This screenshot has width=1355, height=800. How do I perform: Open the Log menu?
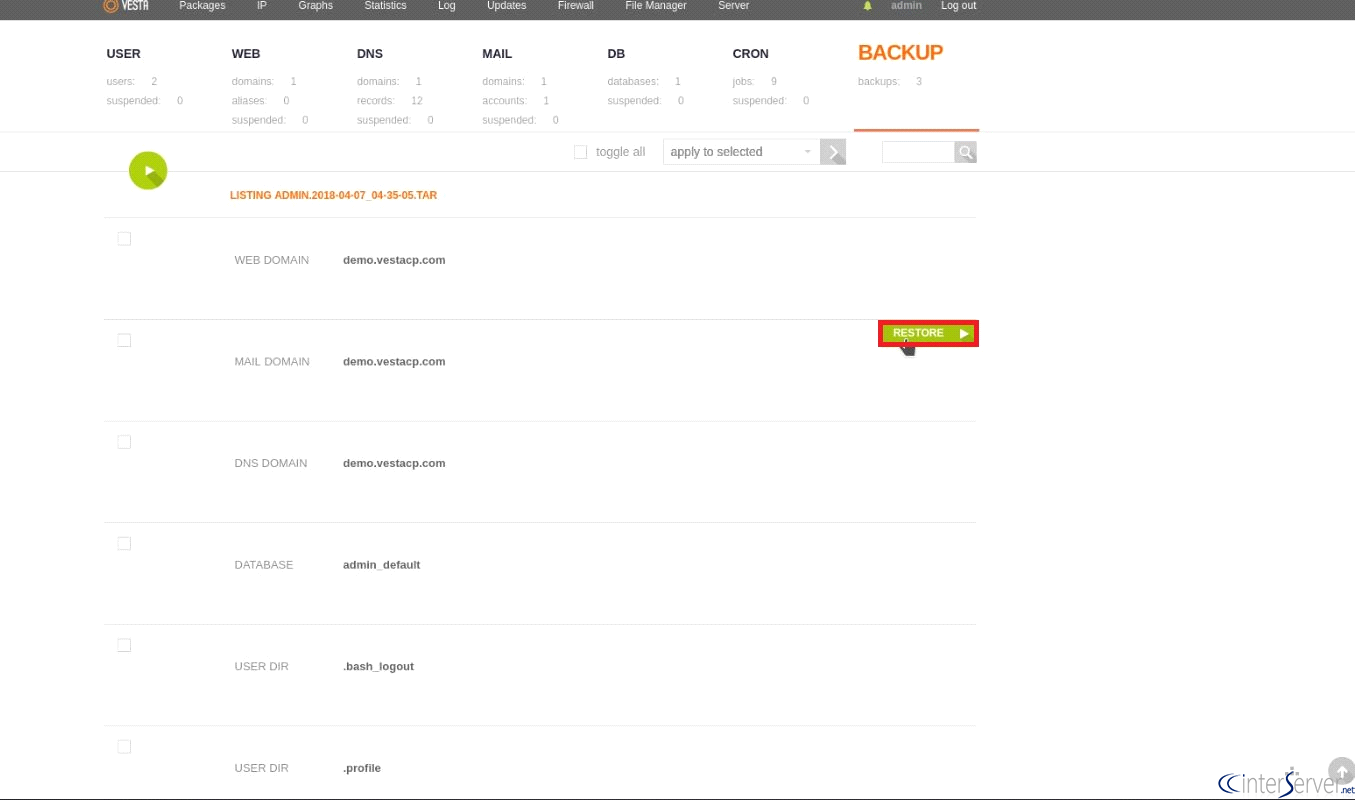click(x=447, y=6)
